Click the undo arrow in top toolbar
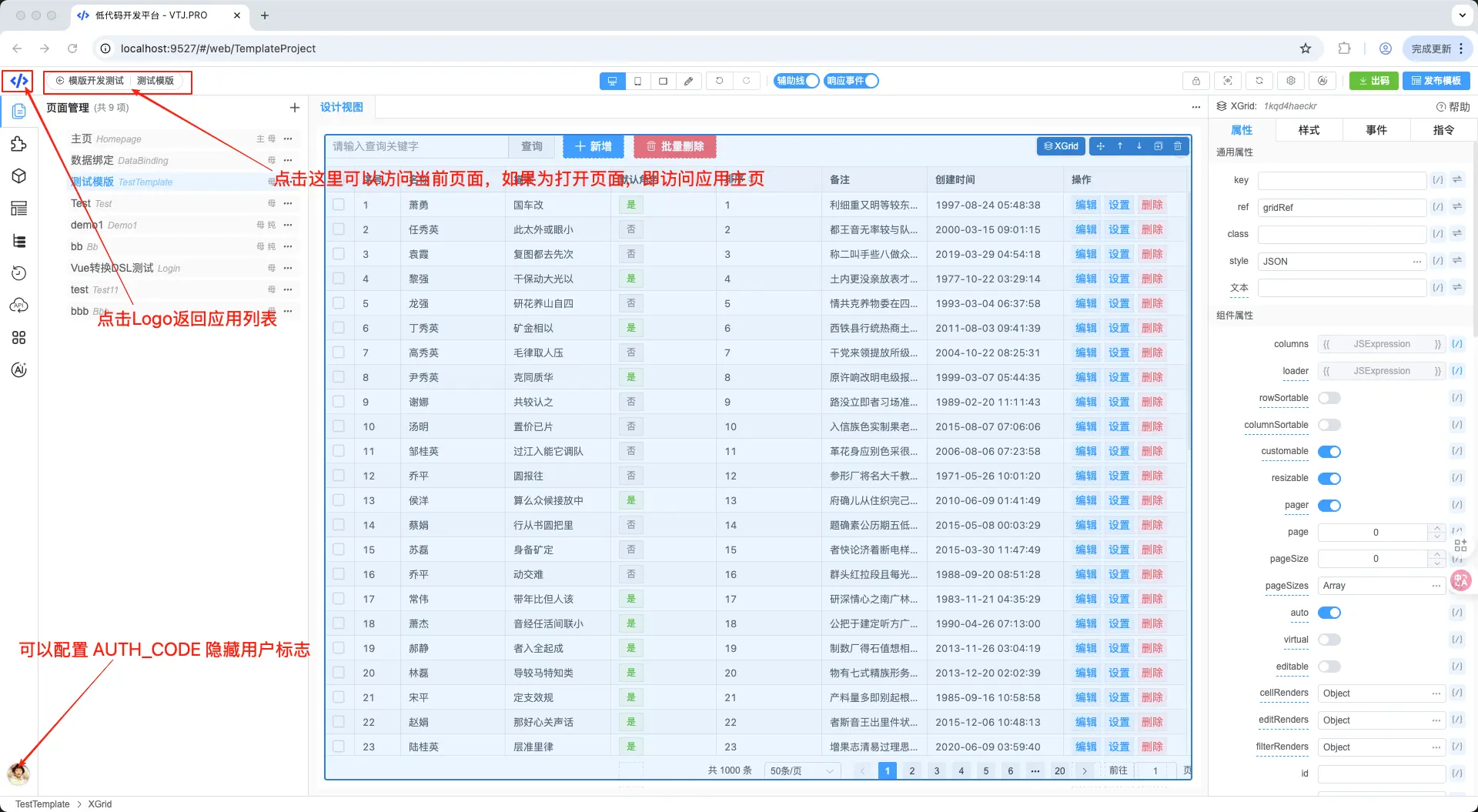The height and width of the screenshot is (812, 1478). click(x=720, y=81)
